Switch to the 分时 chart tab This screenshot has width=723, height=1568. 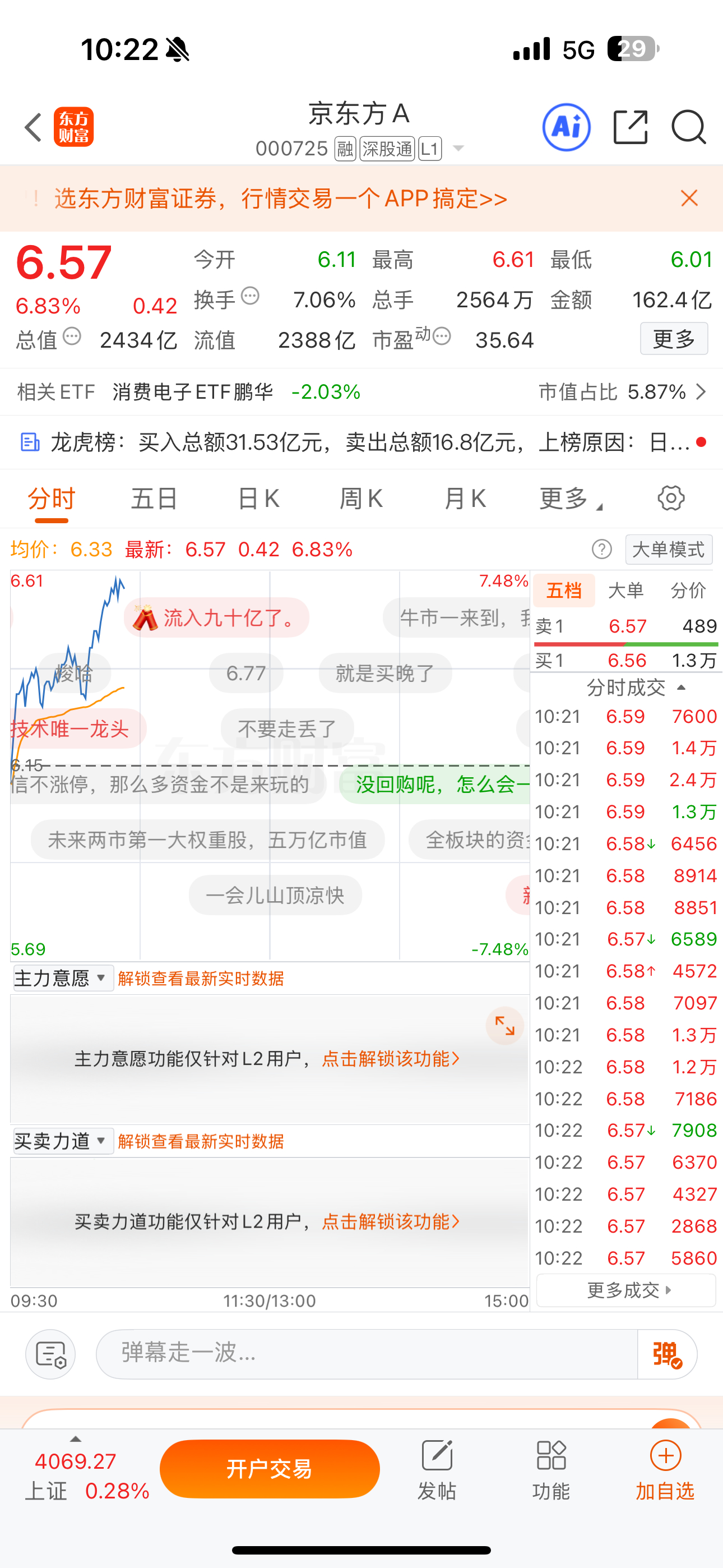[x=51, y=499]
